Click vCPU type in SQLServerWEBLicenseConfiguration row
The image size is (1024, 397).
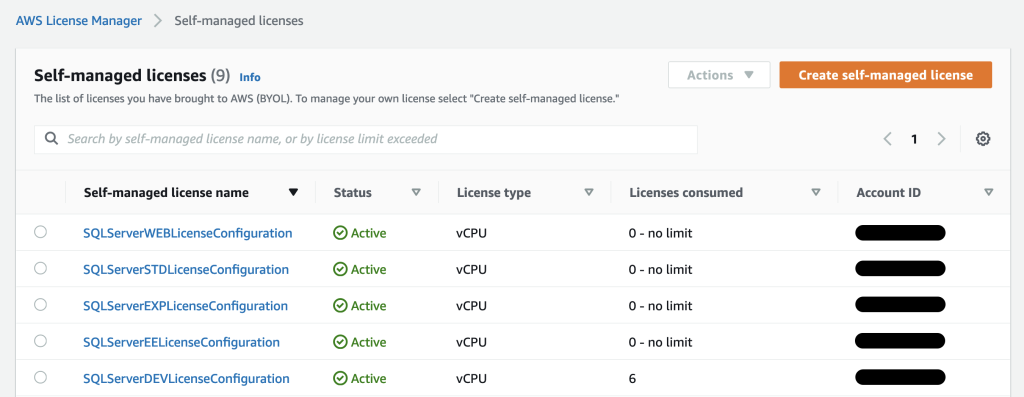[471, 233]
